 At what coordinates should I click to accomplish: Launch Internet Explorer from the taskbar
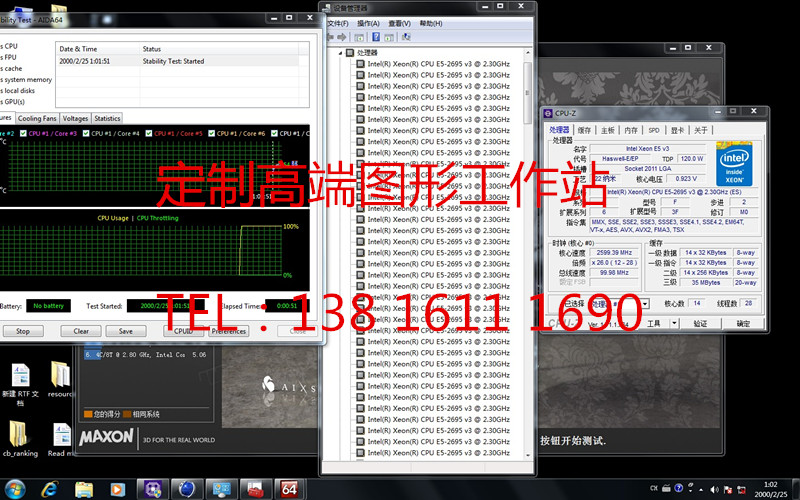click(x=49, y=489)
